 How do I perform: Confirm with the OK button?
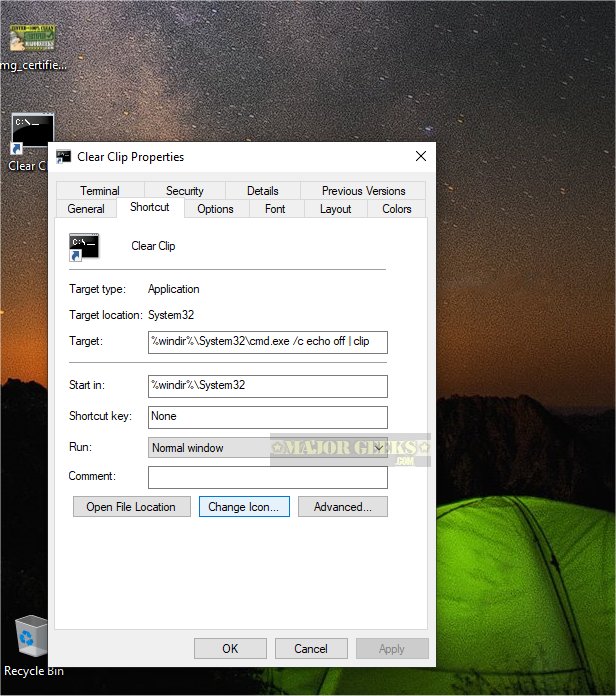(230, 649)
